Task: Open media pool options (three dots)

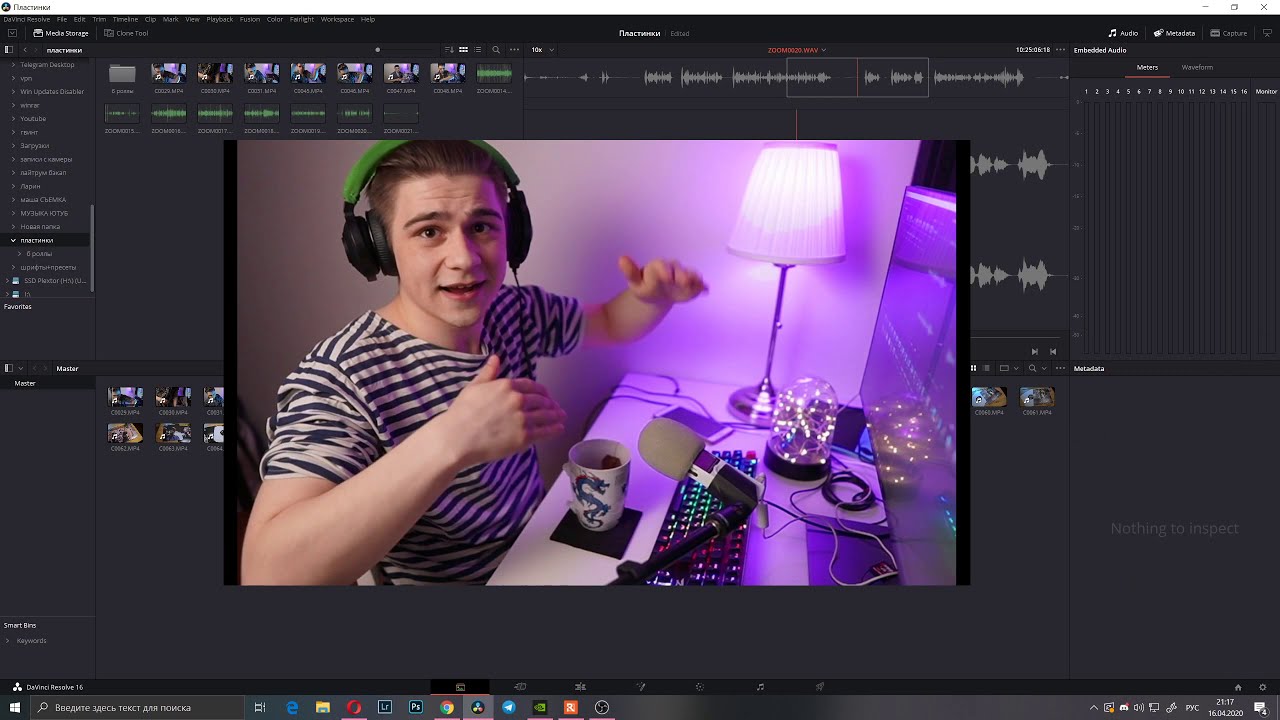Action: click(x=1059, y=368)
